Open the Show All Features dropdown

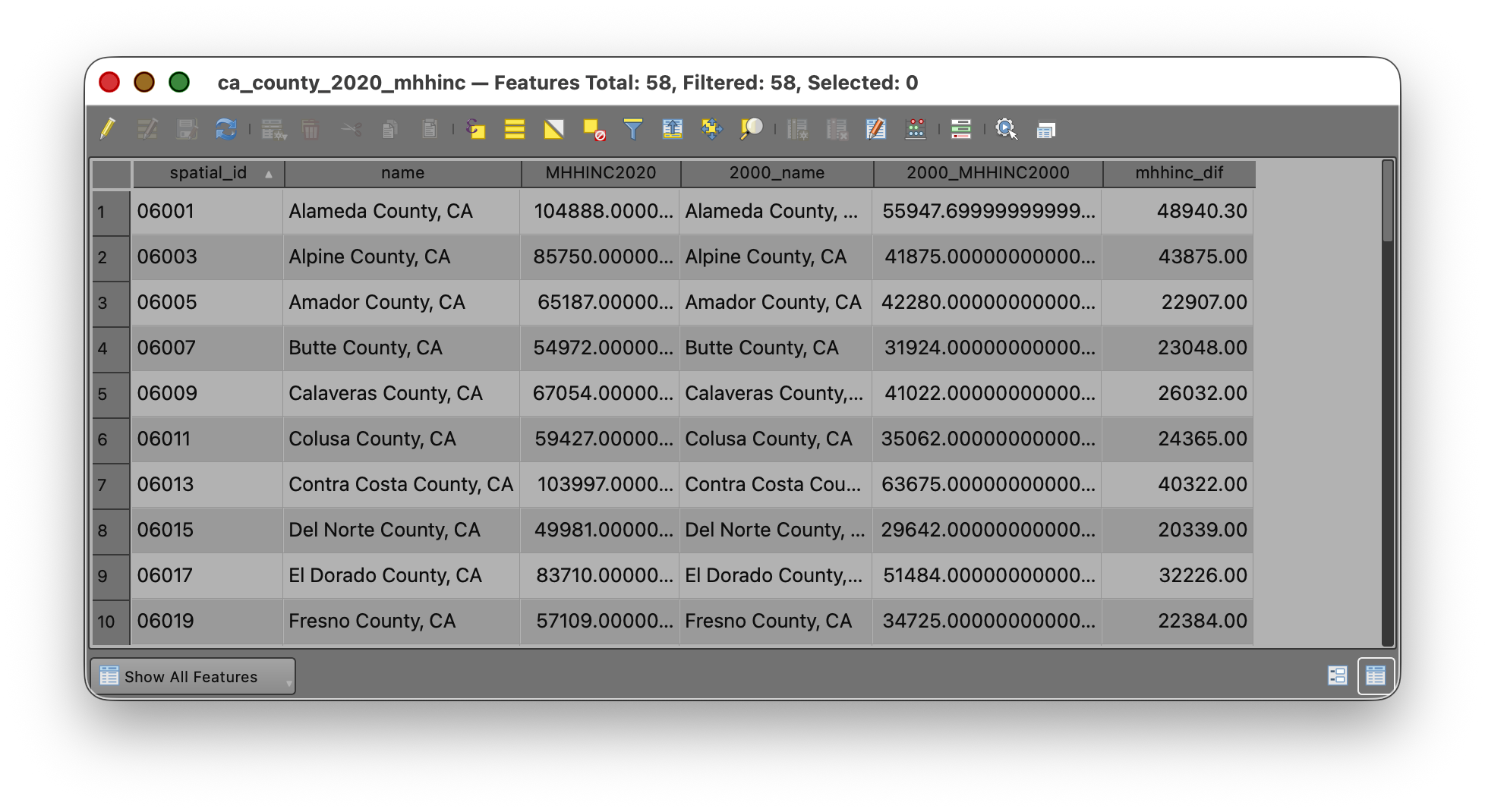pos(193,676)
